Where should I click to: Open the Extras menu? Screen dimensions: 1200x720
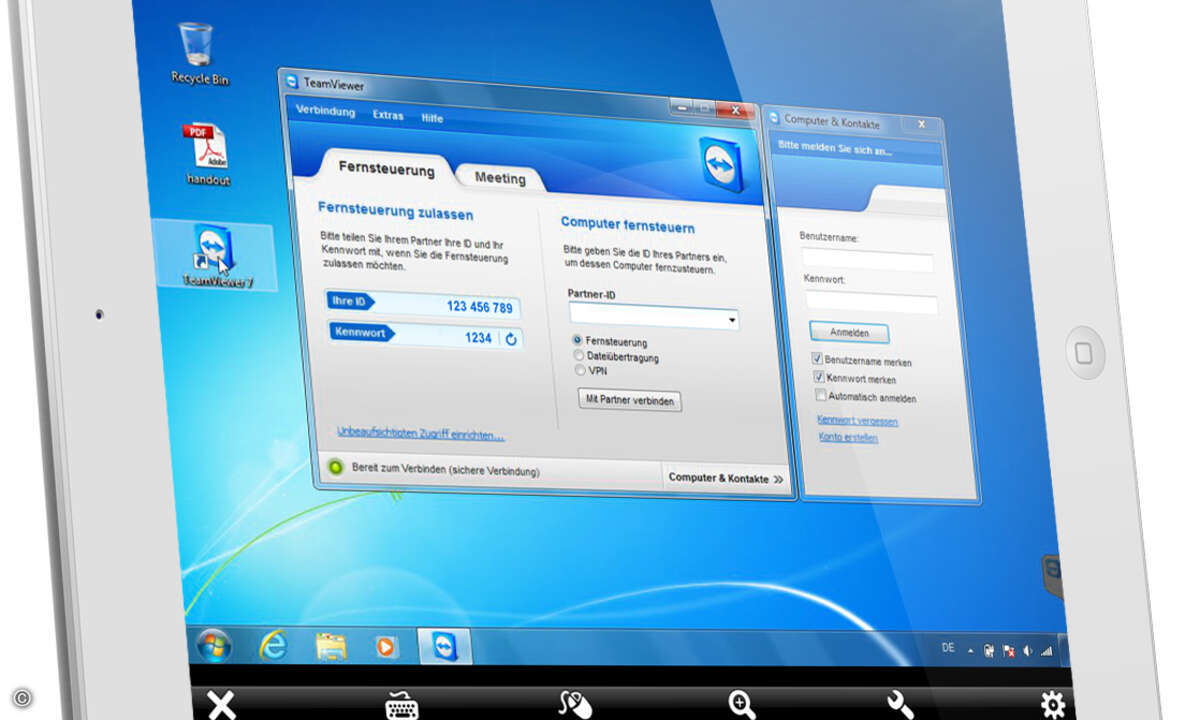click(388, 115)
